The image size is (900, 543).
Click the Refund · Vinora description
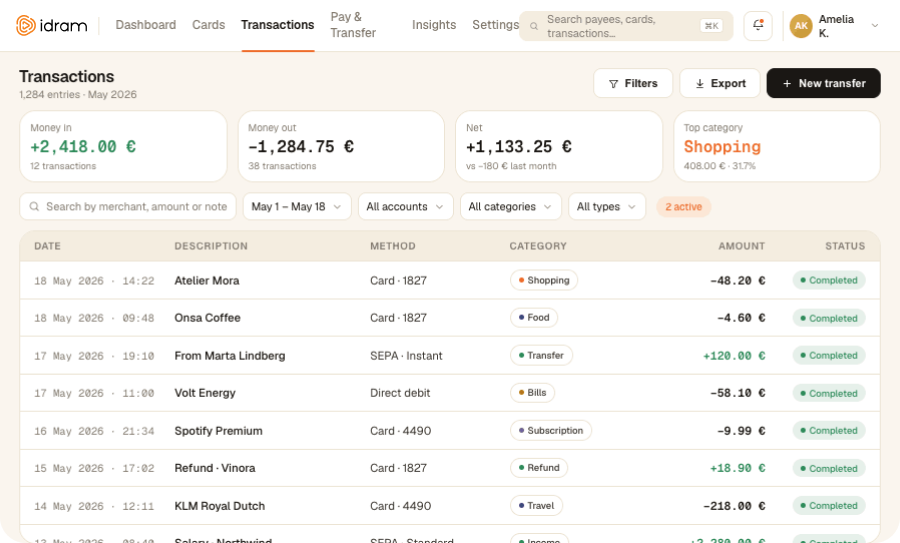pos(215,468)
